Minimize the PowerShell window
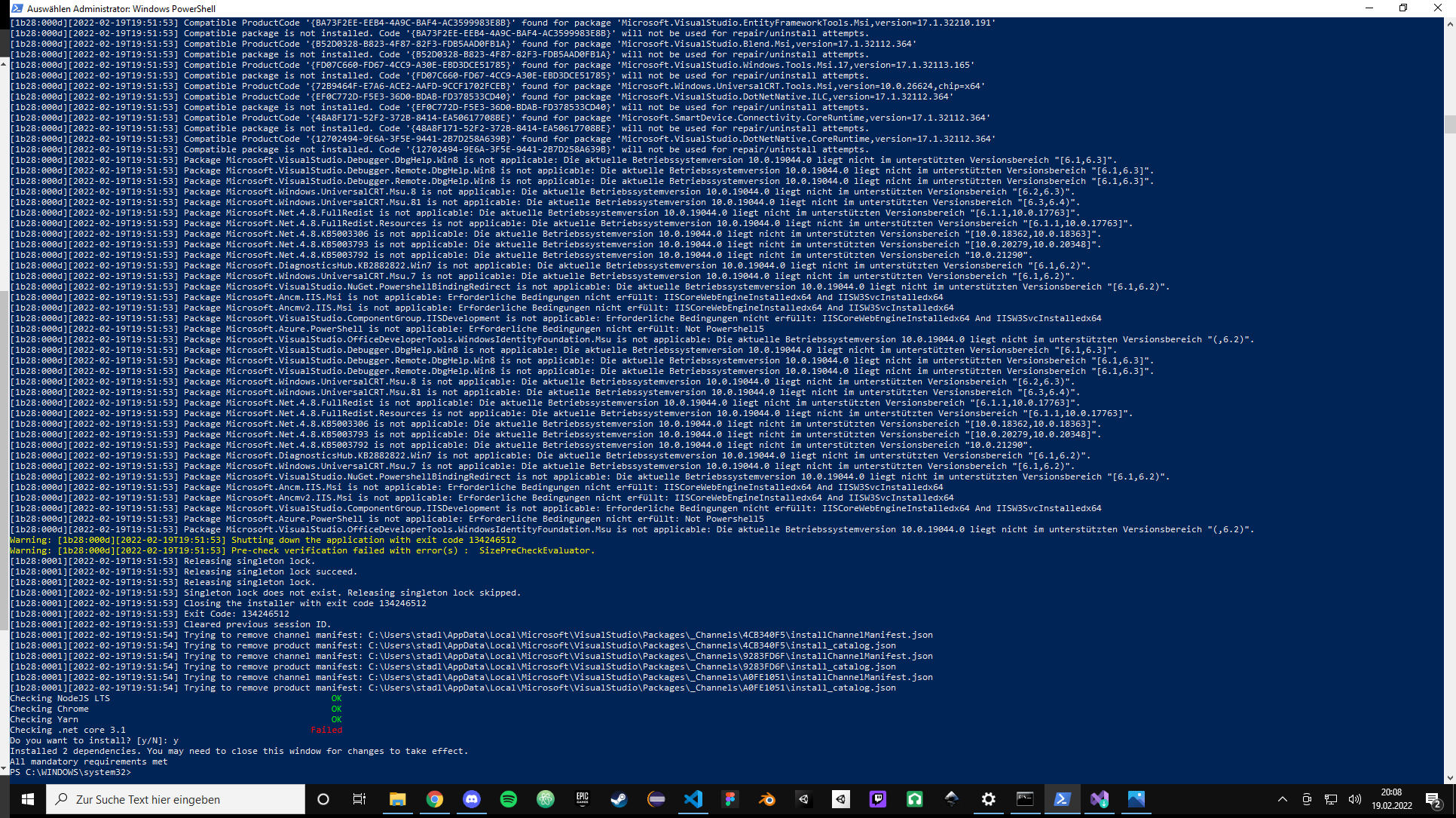The image size is (1456, 818). (x=1369, y=8)
